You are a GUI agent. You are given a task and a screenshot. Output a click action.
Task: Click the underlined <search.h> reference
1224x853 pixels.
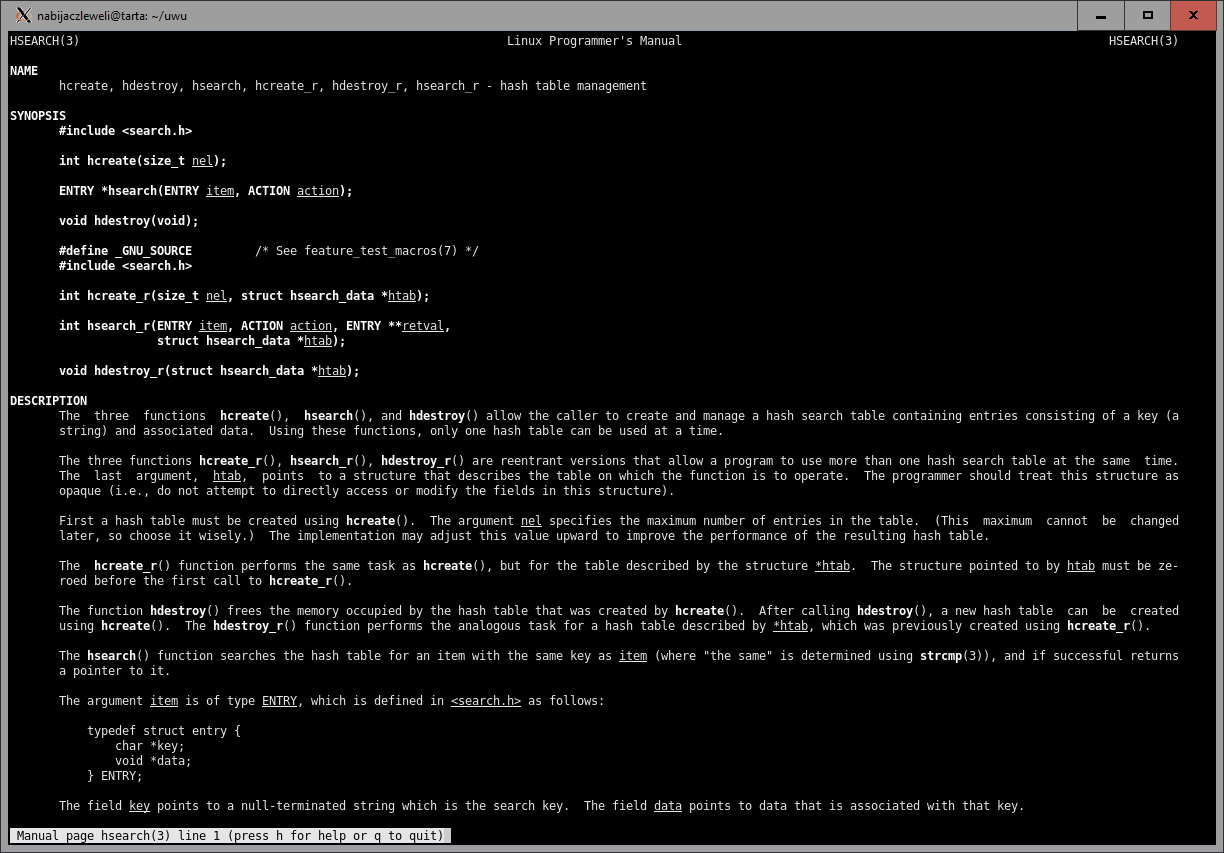(x=486, y=701)
